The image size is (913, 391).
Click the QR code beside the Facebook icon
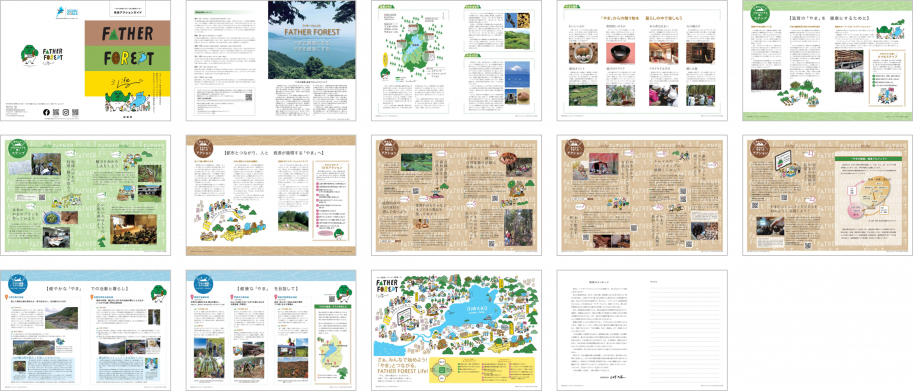56,112
